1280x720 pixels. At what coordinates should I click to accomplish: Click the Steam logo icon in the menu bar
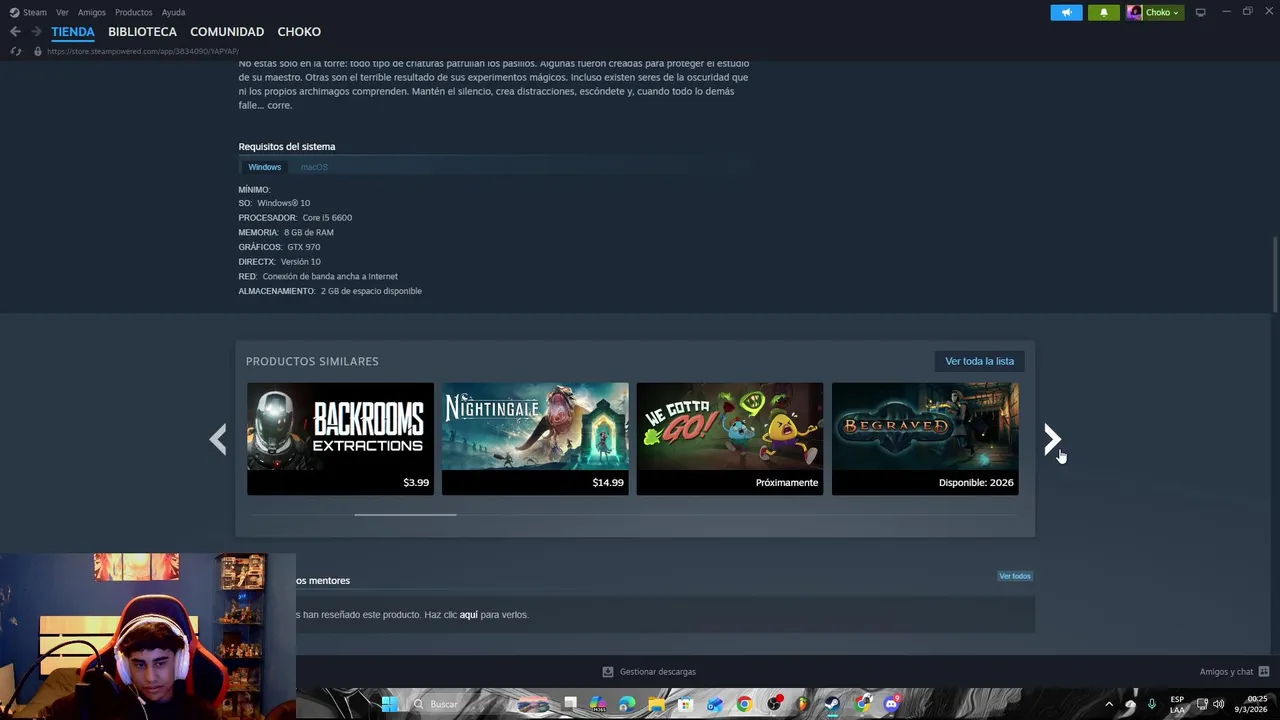click(x=14, y=12)
